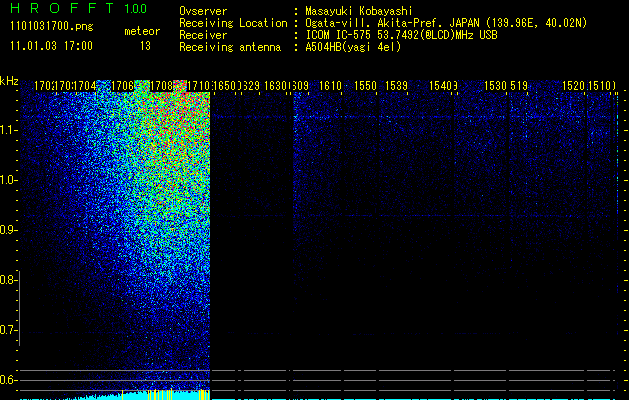Click the 1530 time marker

tap(495, 86)
